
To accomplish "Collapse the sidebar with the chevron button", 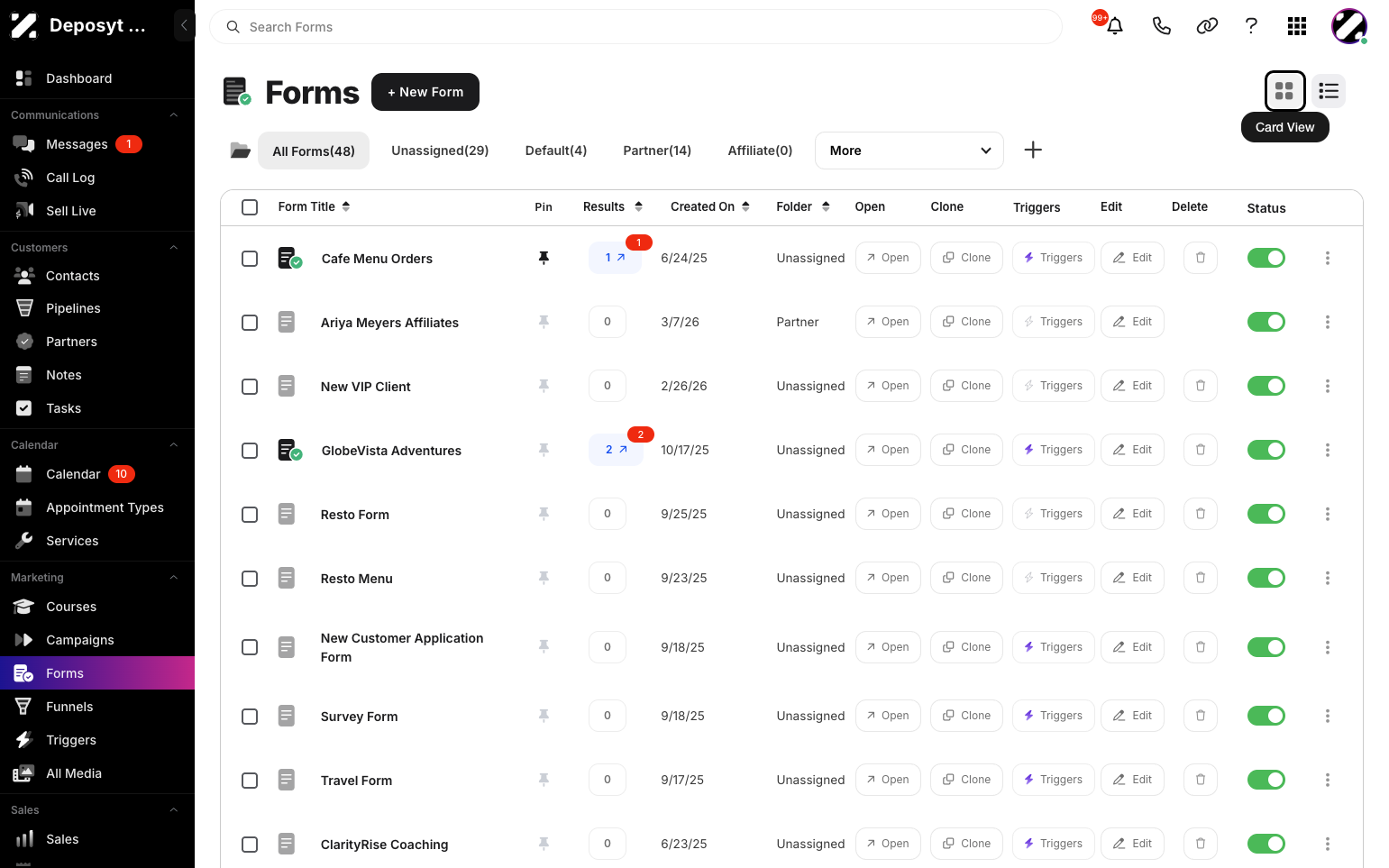I will pos(184,25).
